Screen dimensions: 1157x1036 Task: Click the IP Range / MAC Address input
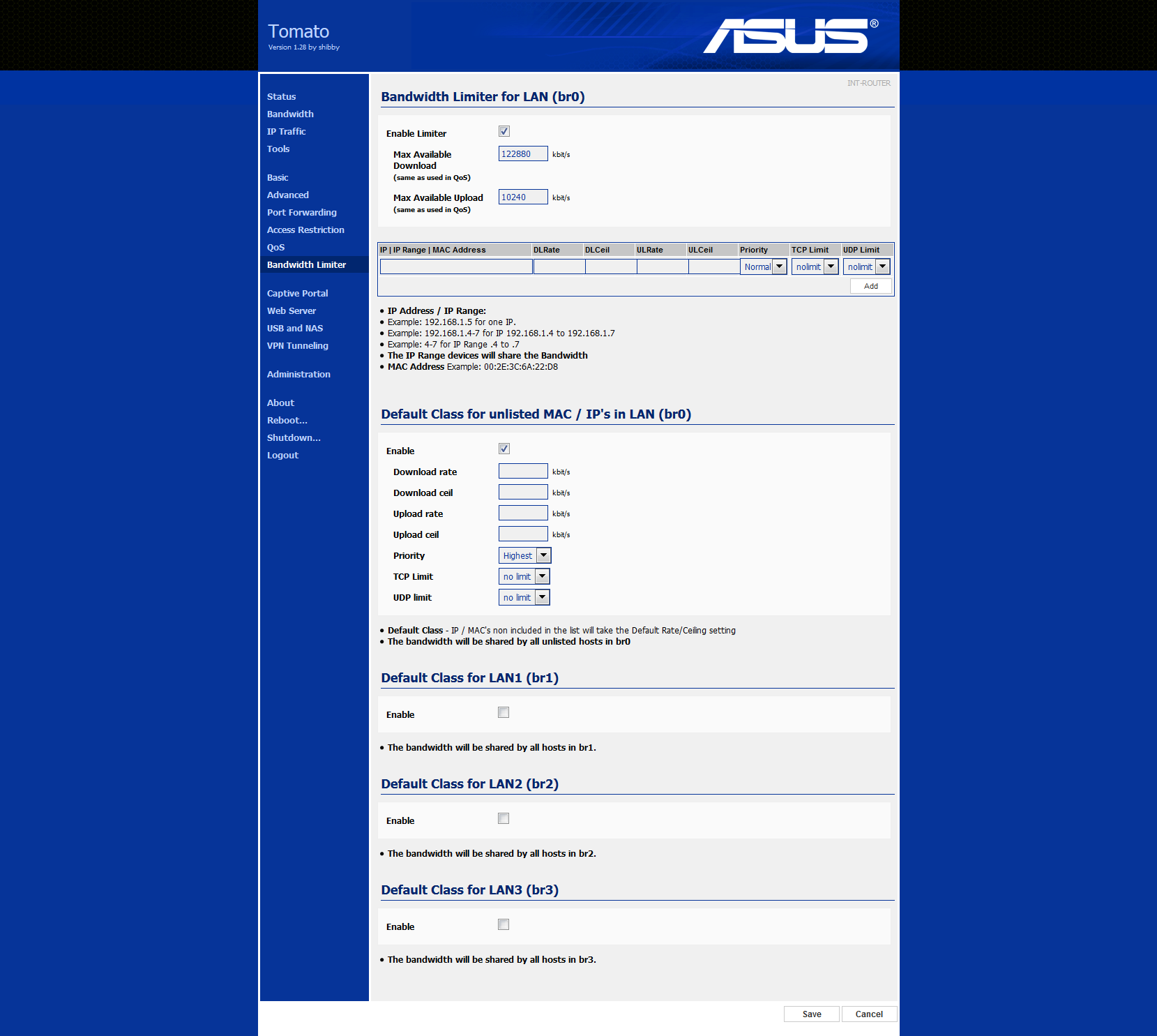coord(456,266)
